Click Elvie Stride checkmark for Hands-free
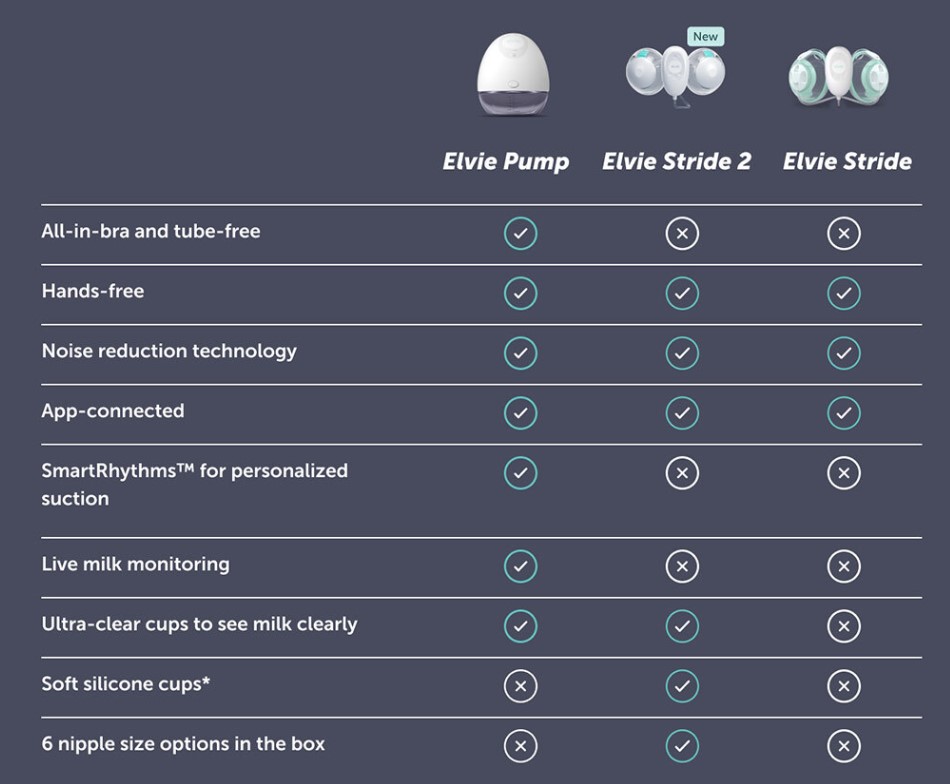Screen dimensions: 950x784 [844, 293]
